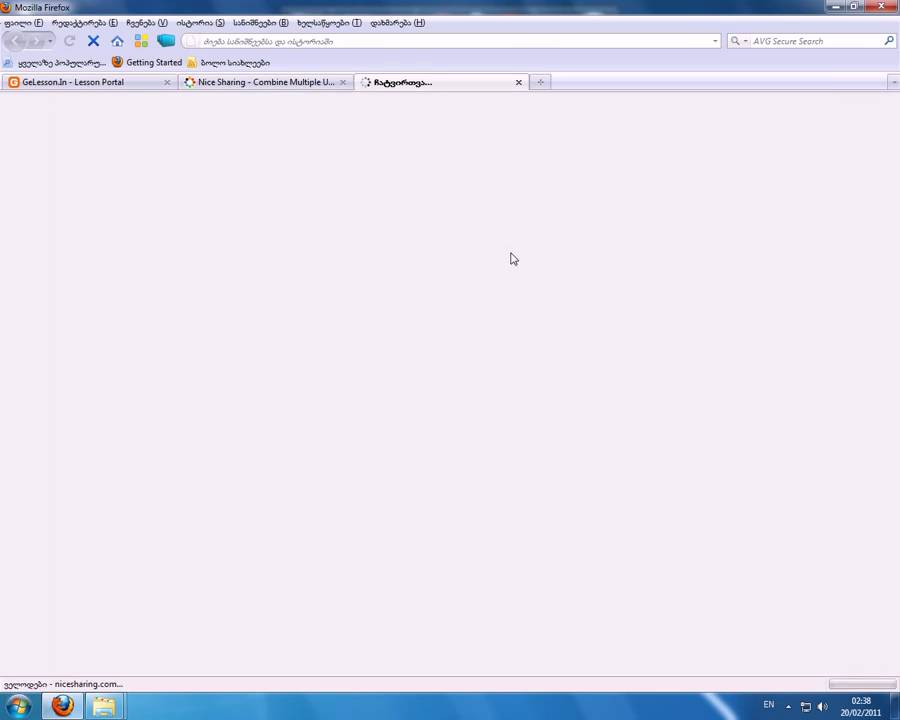Open Windows Explorer from the taskbar
This screenshot has height=720, width=900.
point(104,706)
